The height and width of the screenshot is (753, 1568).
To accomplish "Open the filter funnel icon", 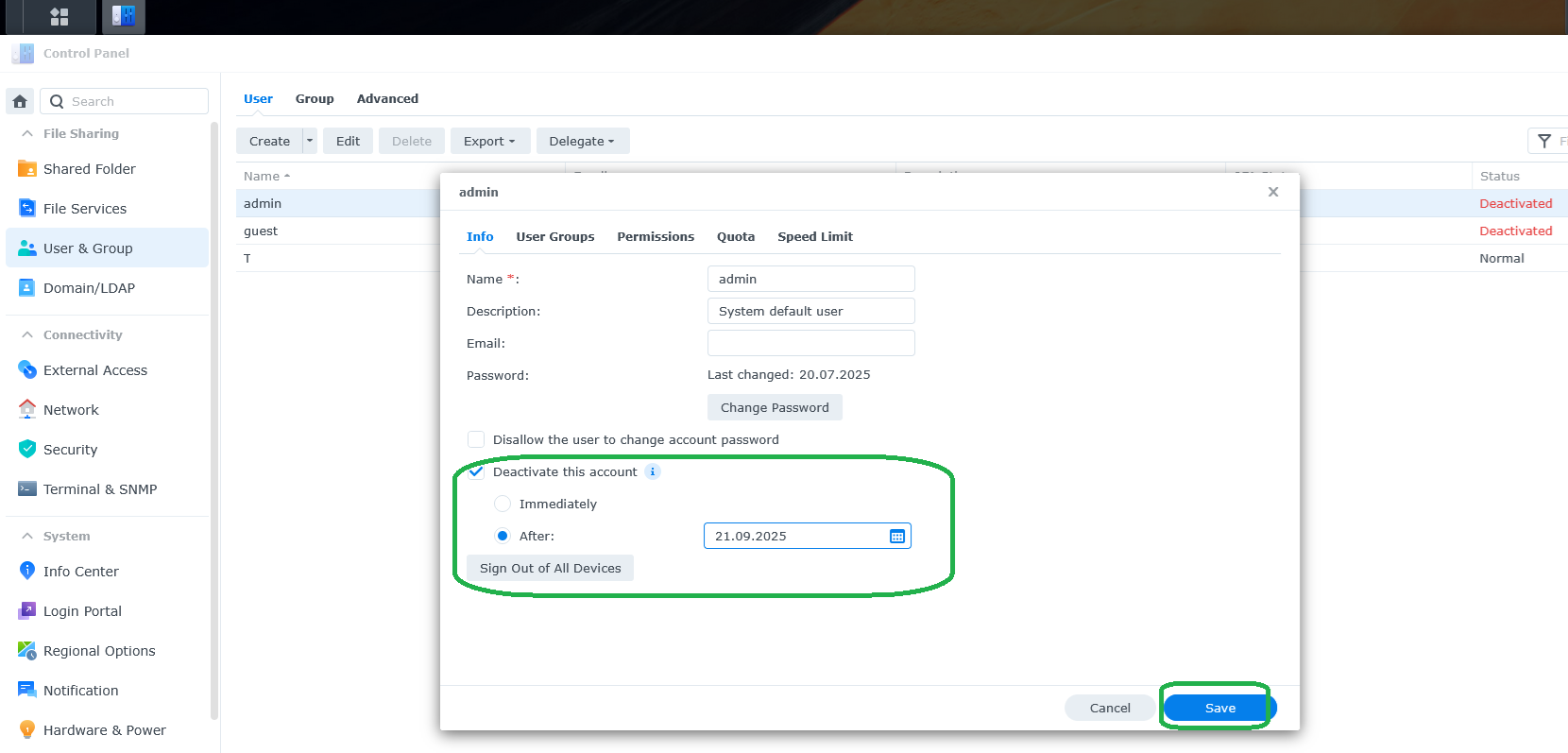I will coord(1544,141).
